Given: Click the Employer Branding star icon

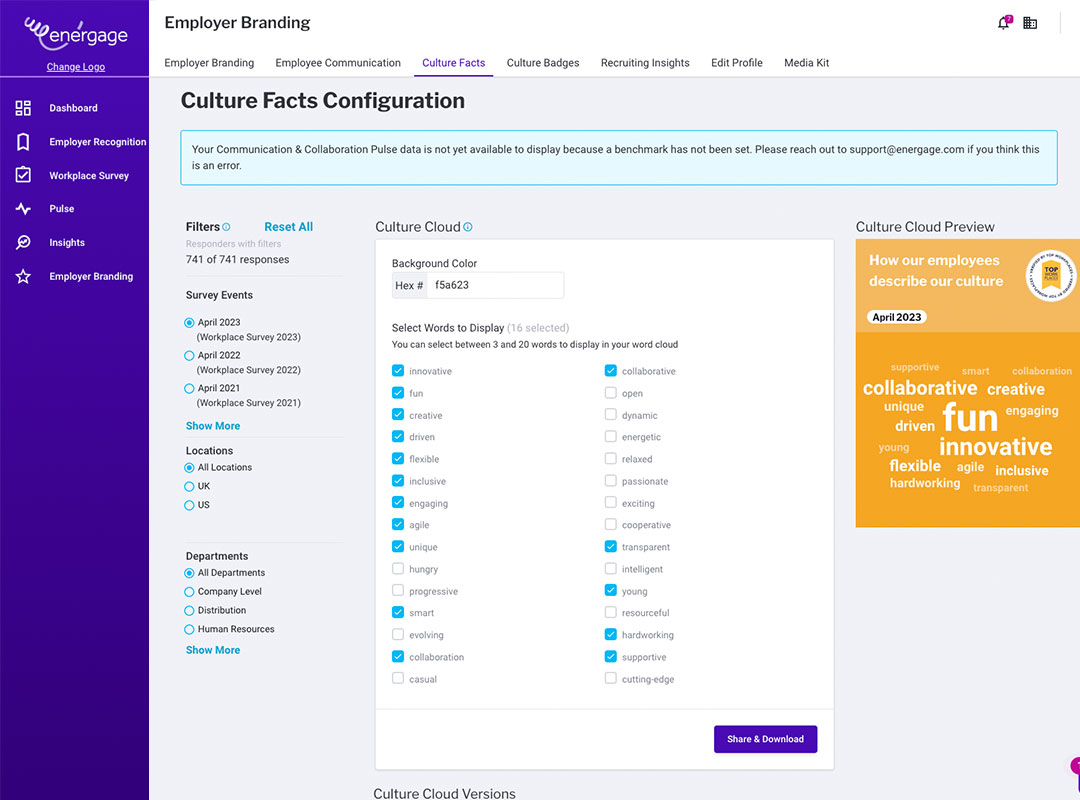Looking at the screenshot, I should [x=23, y=276].
